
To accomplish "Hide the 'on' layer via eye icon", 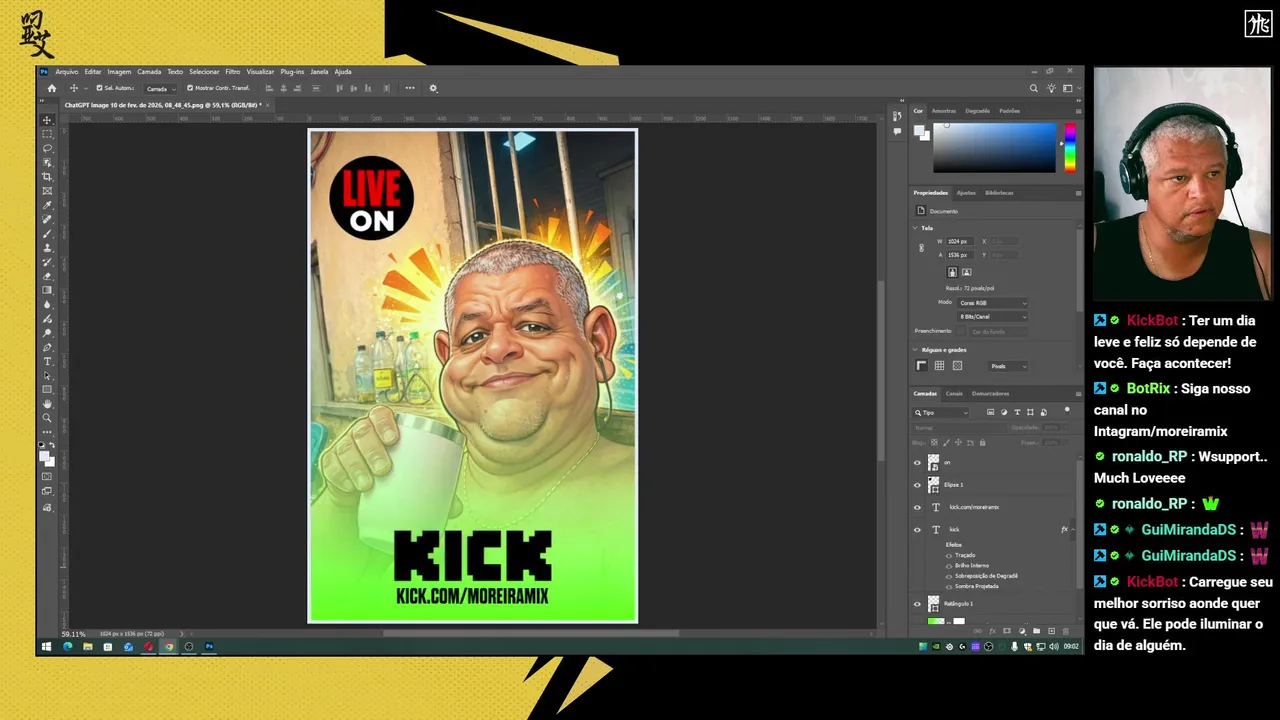I will [917, 462].
